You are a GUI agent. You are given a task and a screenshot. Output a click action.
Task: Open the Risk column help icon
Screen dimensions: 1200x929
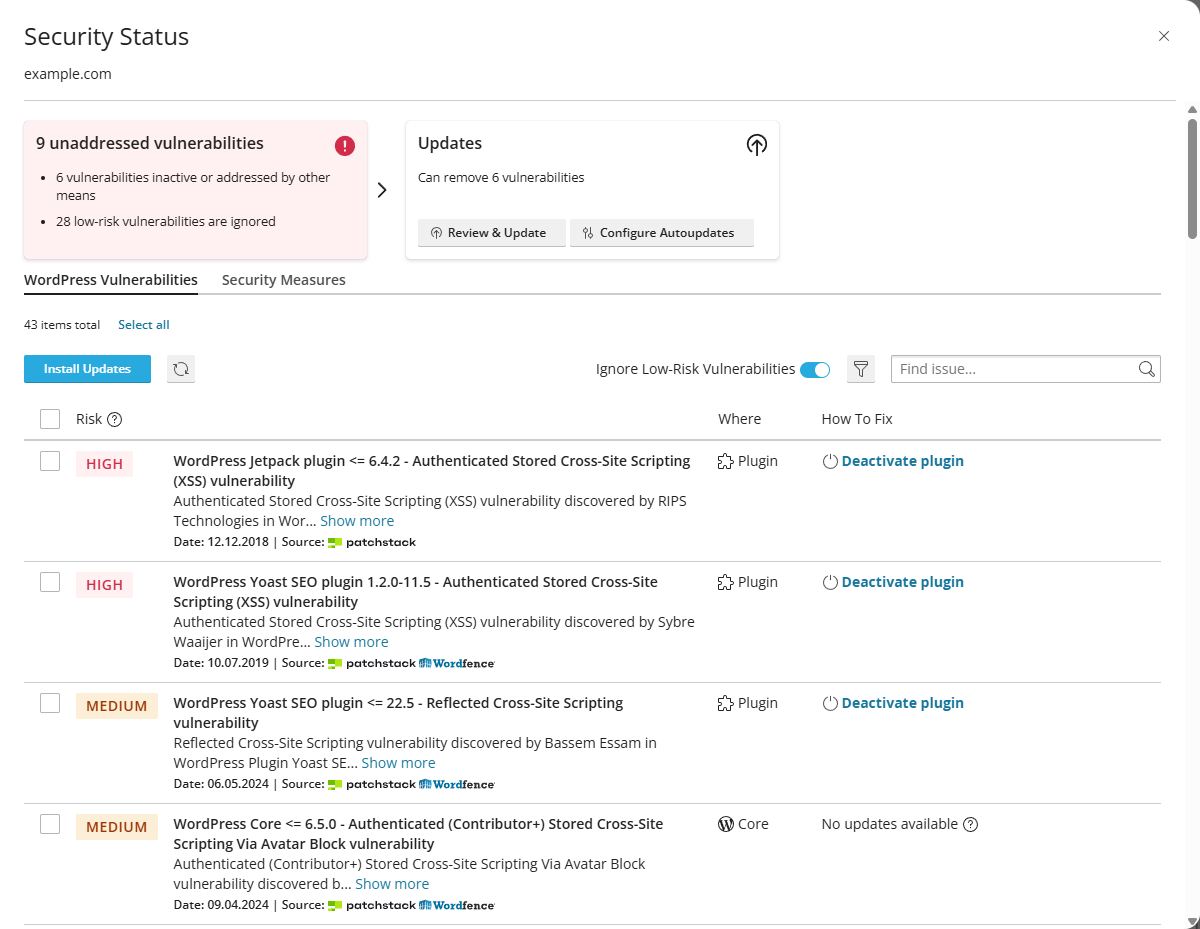114,419
